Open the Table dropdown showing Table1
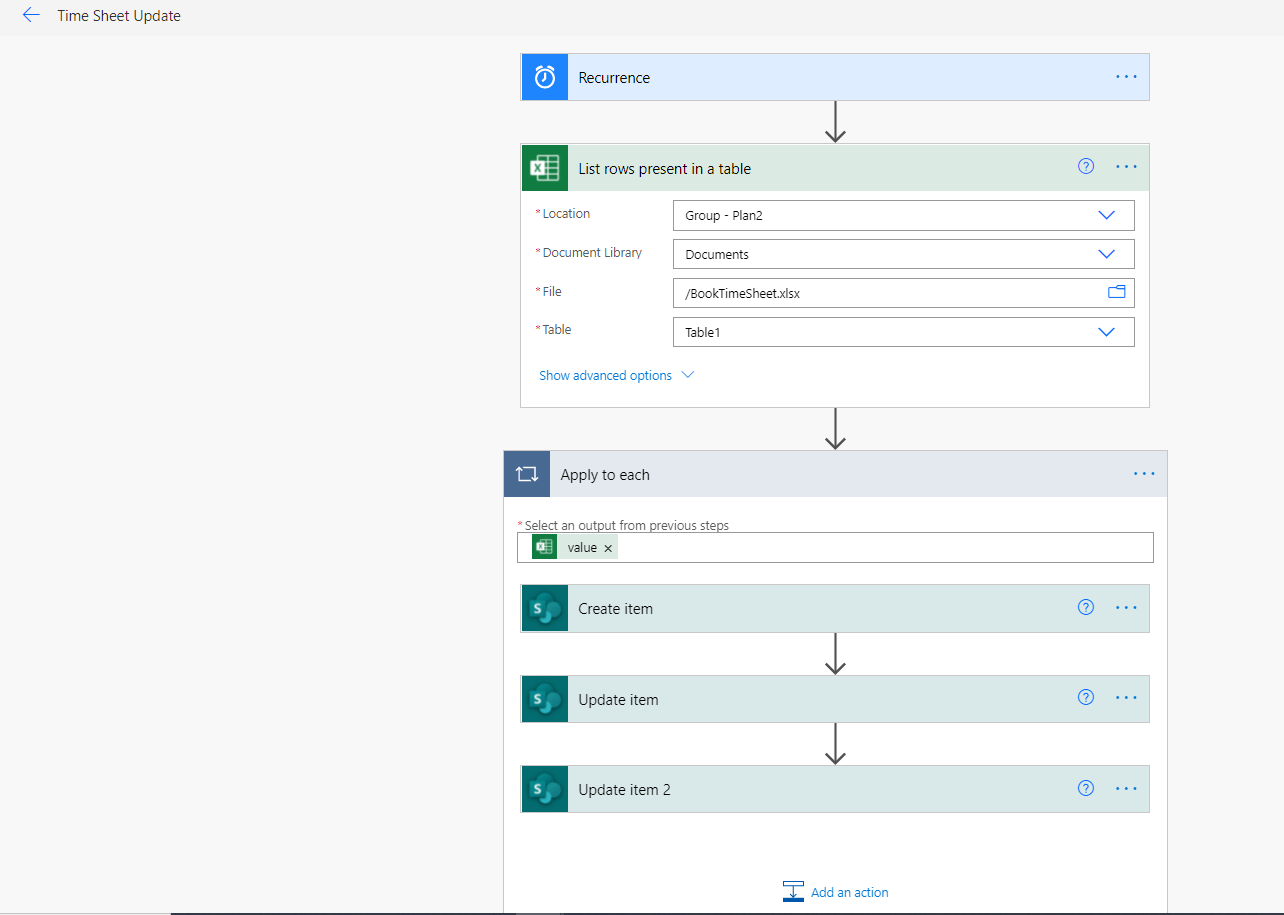1284x915 pixels. click(904, 332)
